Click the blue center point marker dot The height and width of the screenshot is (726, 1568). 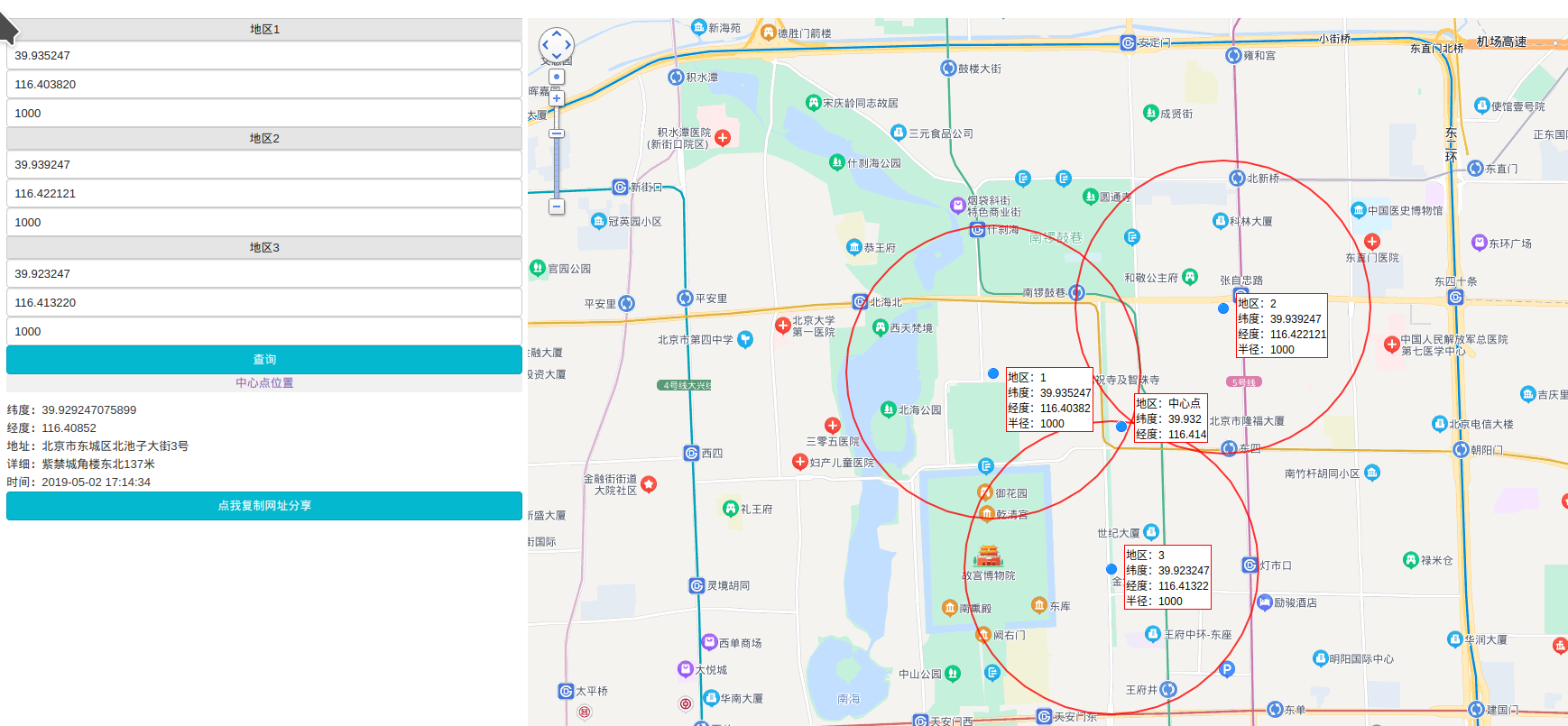click(1121, 427)
